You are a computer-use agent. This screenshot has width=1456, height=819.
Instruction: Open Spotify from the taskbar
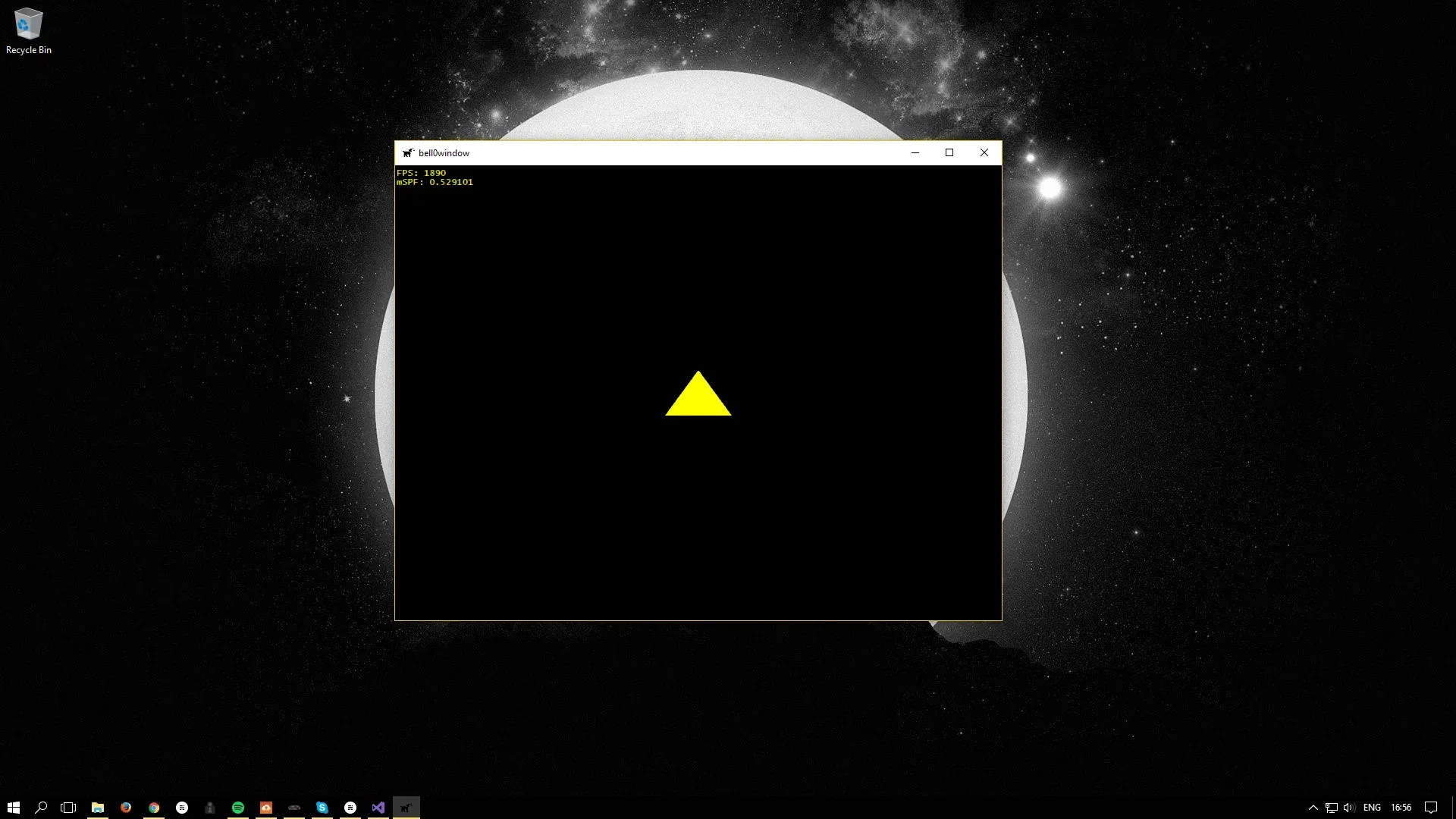click(238, 808)
